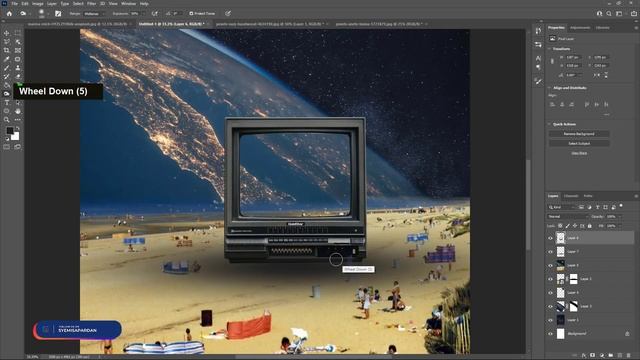The height and width of the screenshot is (360, 640).
Task: Toggle link between width and height
Action: (552, 61)
